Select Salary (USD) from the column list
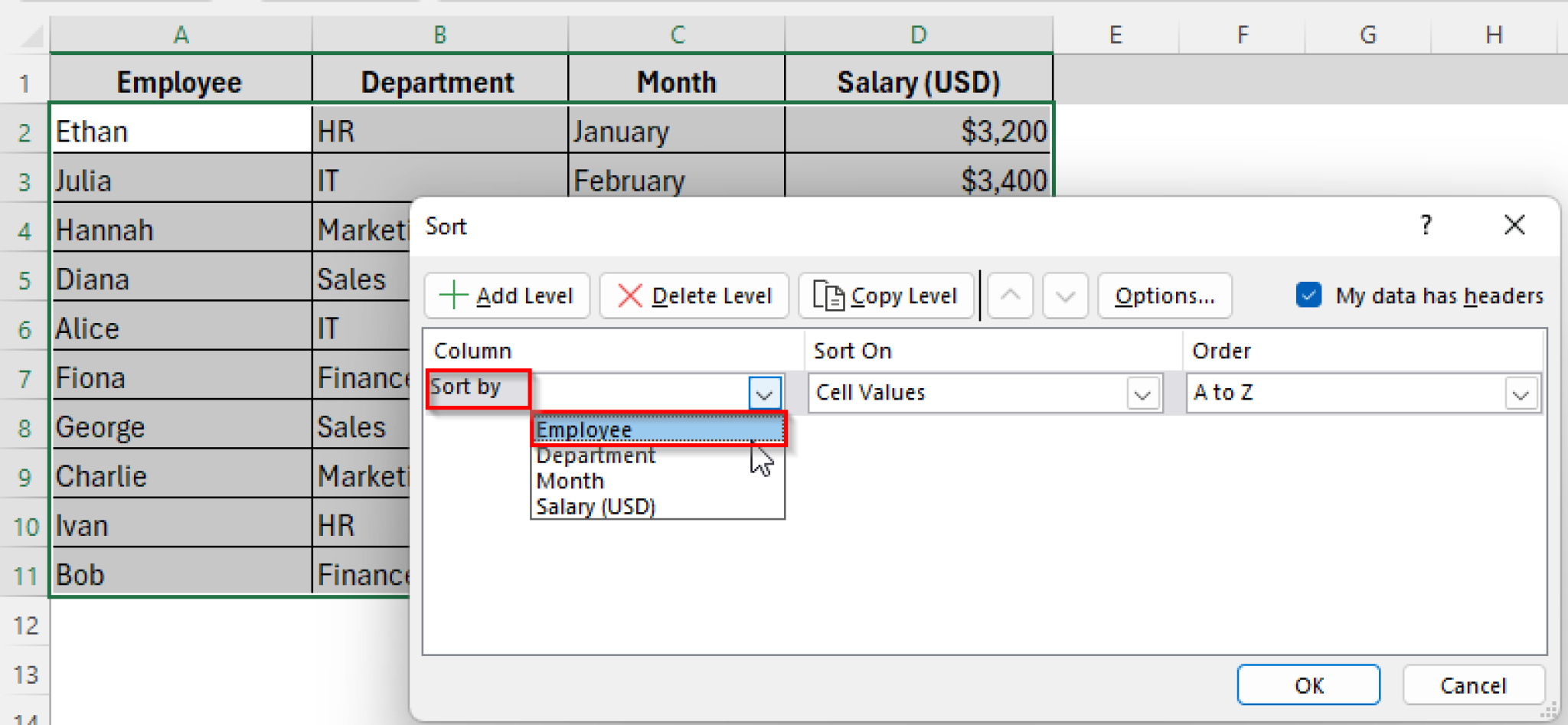 595,506
